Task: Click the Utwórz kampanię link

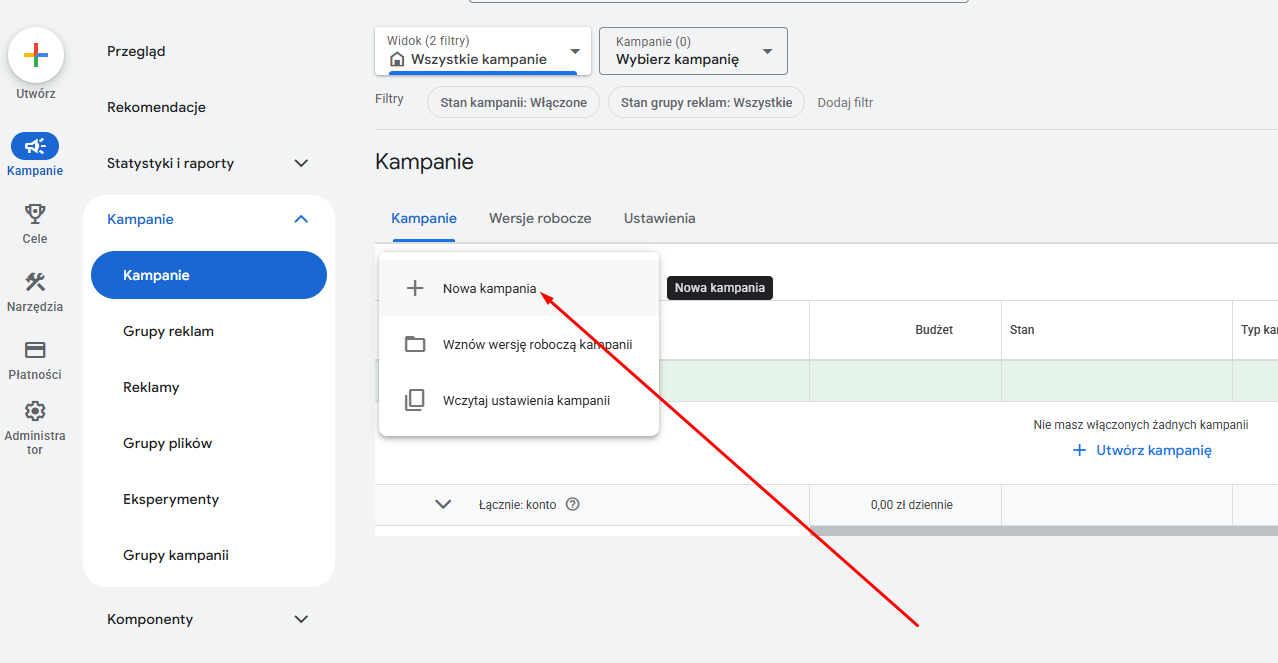Action: [1142, 450]
